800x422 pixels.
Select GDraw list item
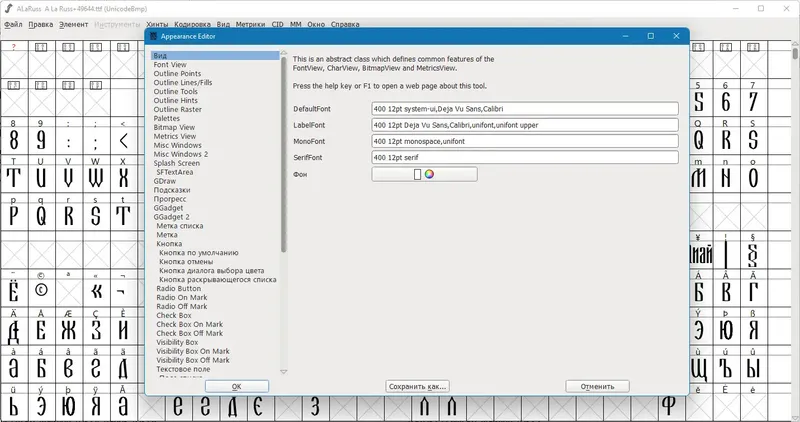tap(165, 181)
